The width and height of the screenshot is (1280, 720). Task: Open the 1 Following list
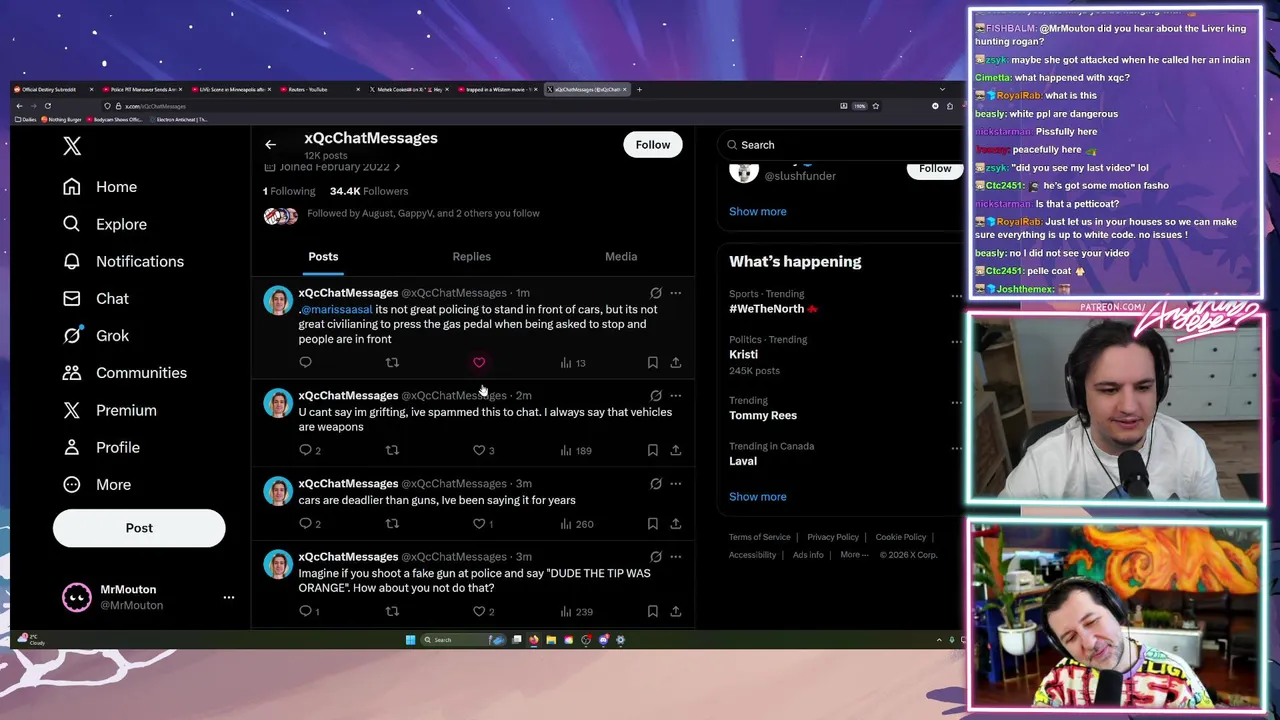[289, 191]
